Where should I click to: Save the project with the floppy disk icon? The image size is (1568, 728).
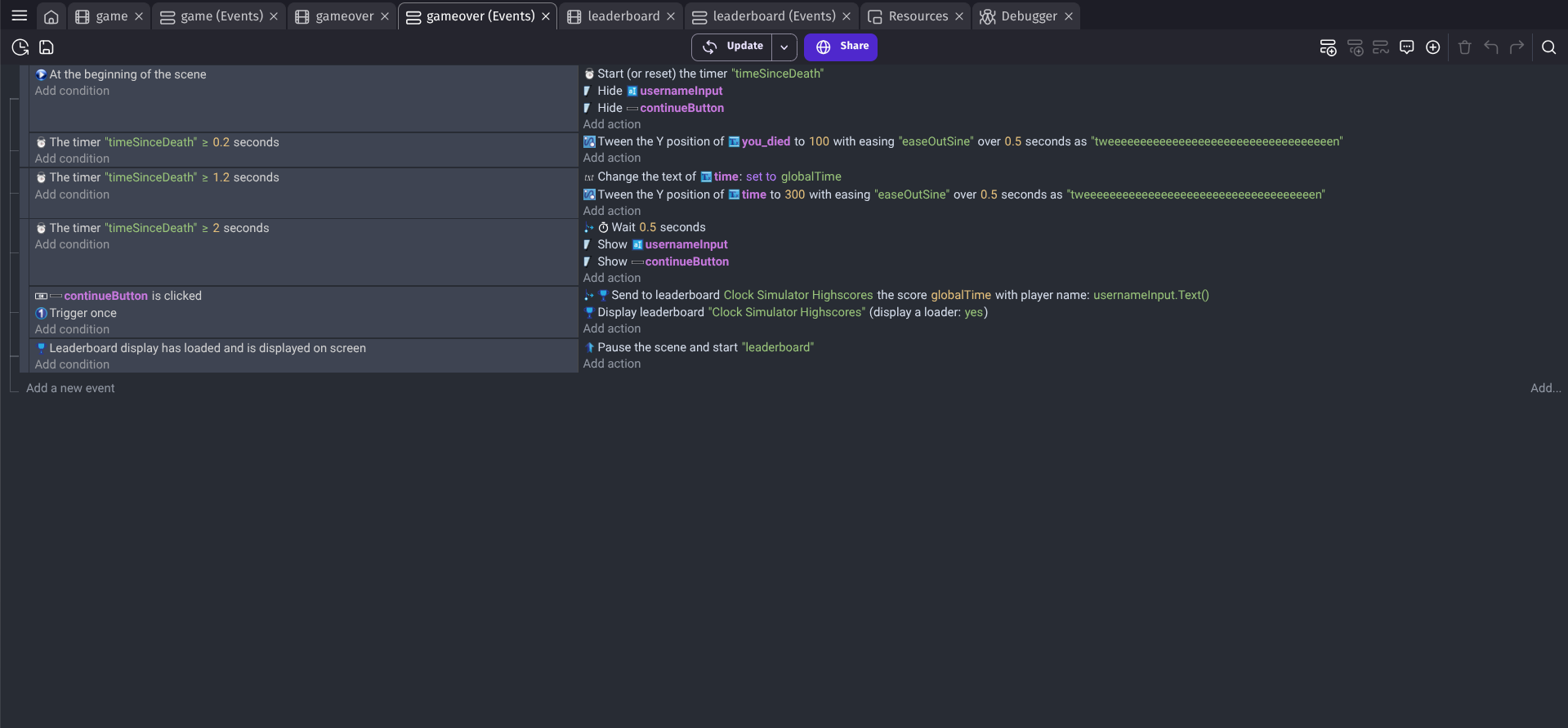tap(47, 47)
